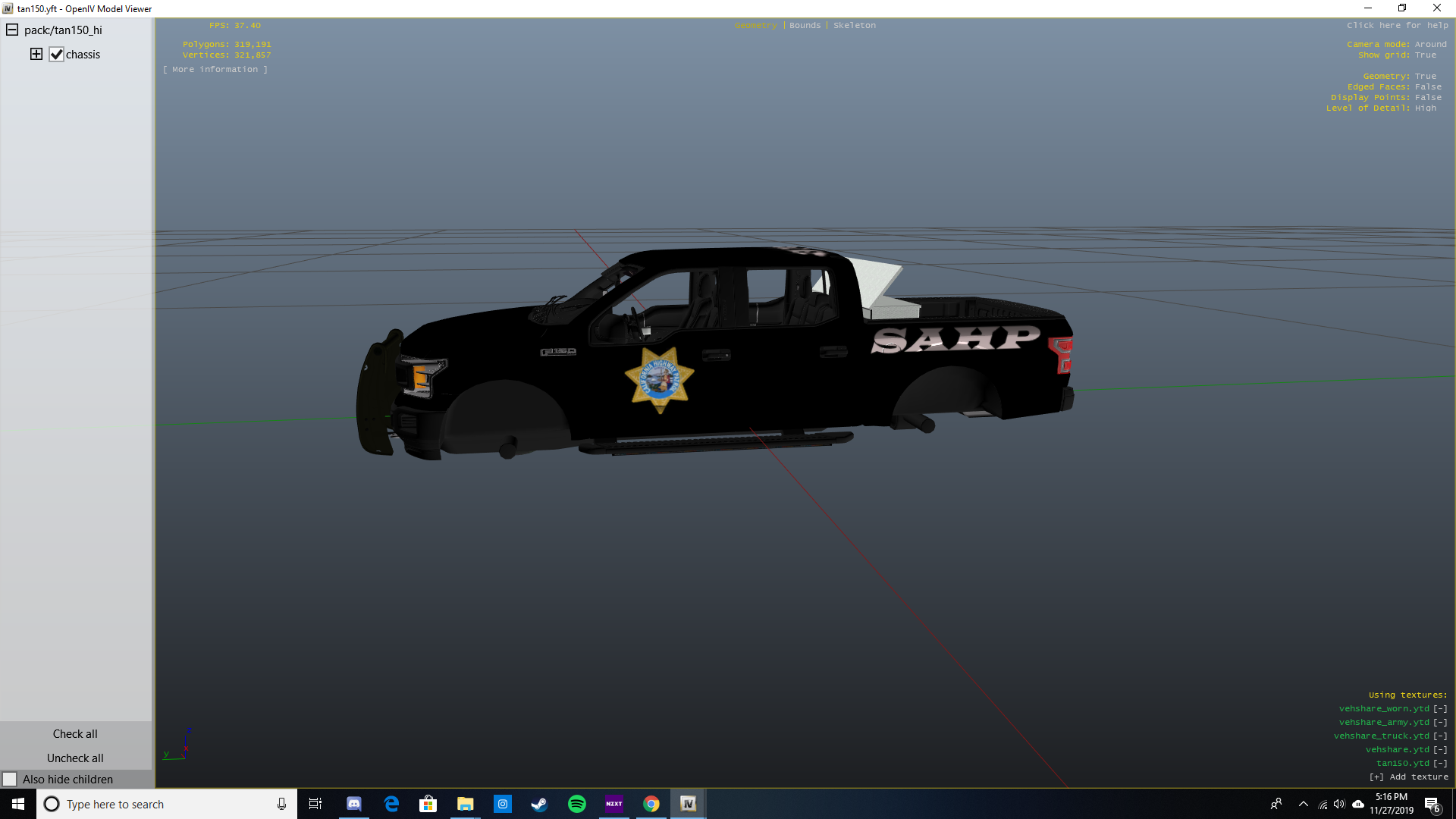The image size is (1456, 819).
Task: Launch Microsoft Edge from taskbar
Action: click(391, 804)
